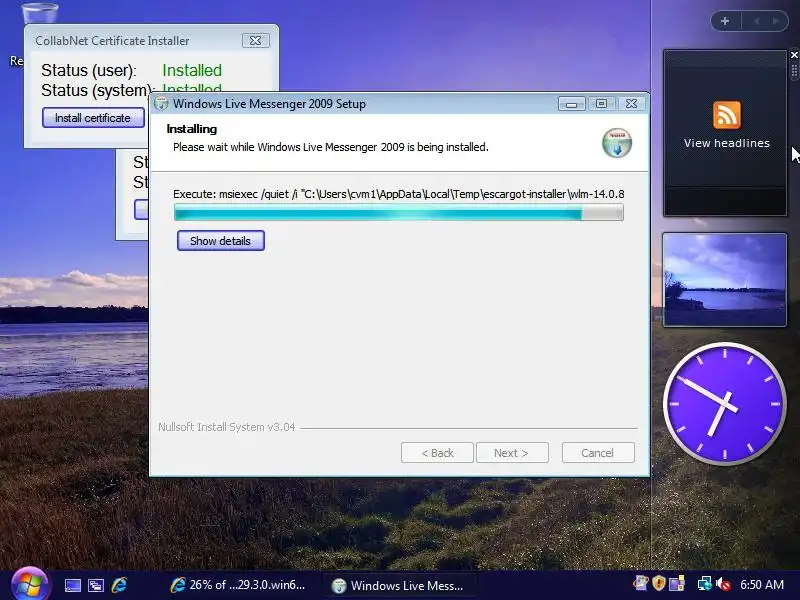Open the network connection tray icon
Screen dimensions: 800x600
point(705,583)
